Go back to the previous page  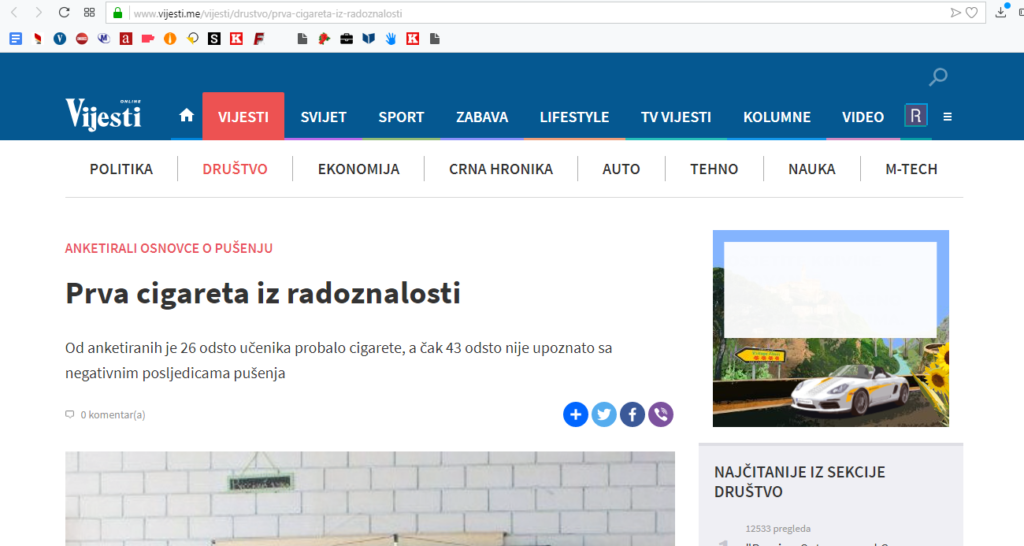click(14, 12)
